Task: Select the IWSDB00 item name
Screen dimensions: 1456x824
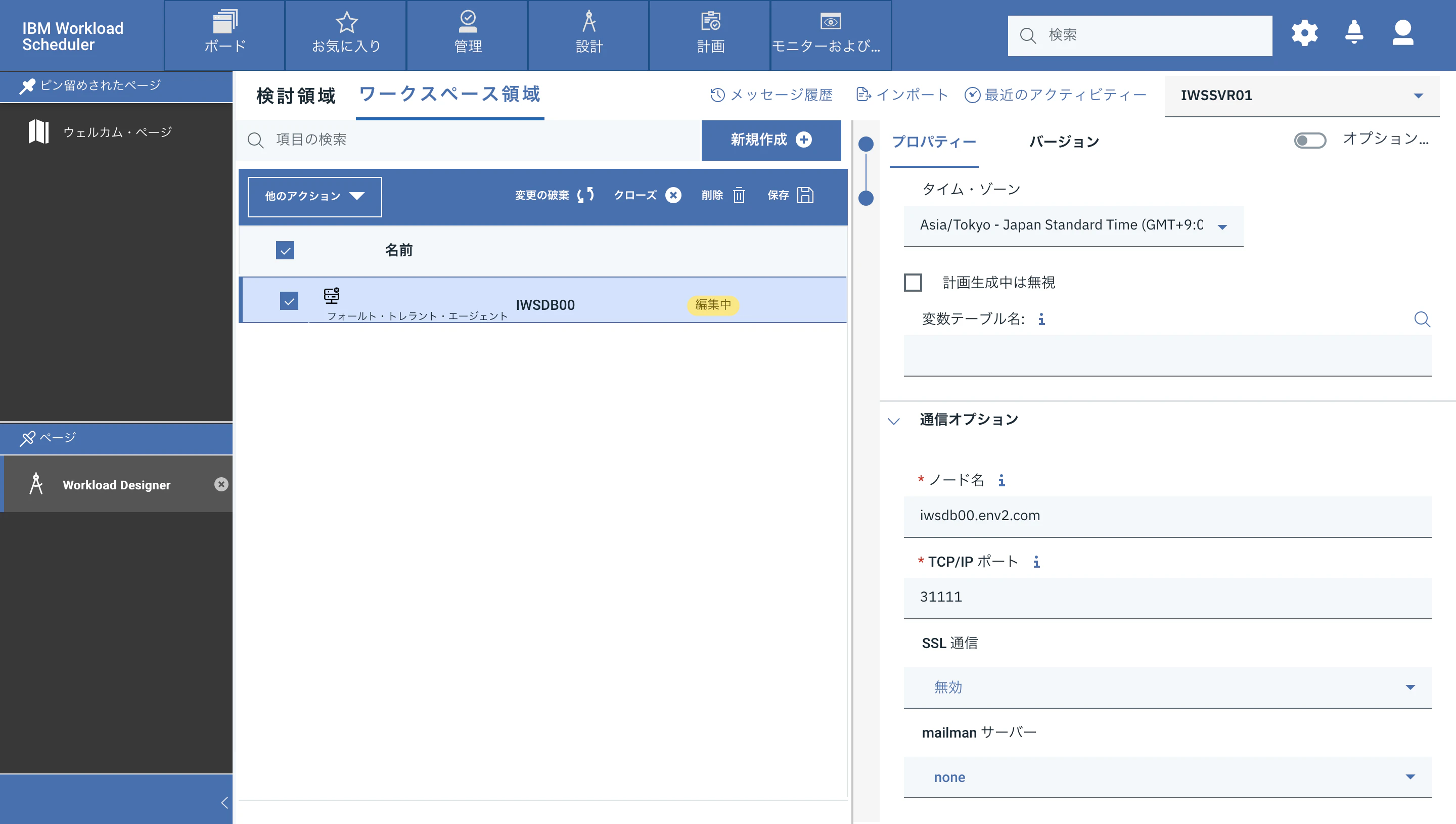Action: click(x=545, y=305)
